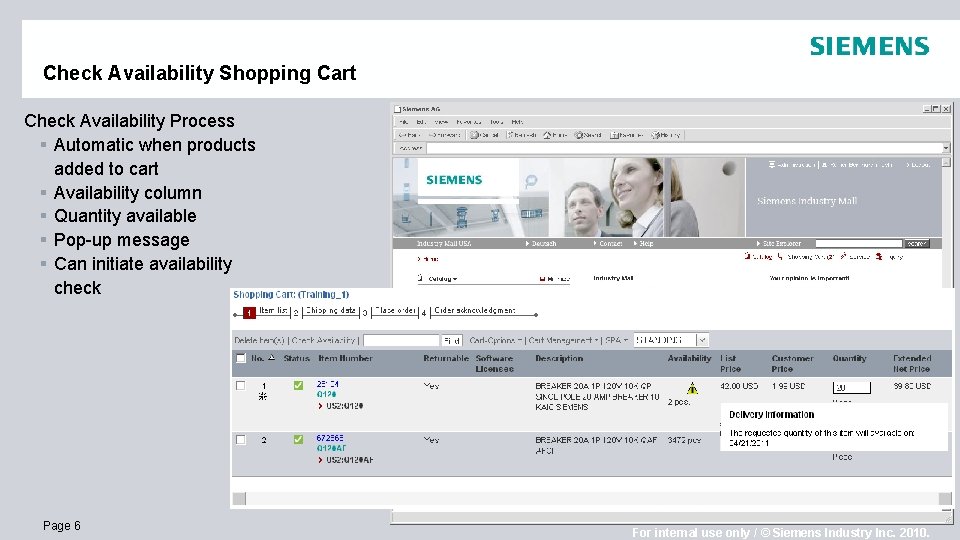Open the STANDARD dropdown next to SPA
The height and width of the screenshot is (540, 960).
(702, 340)
